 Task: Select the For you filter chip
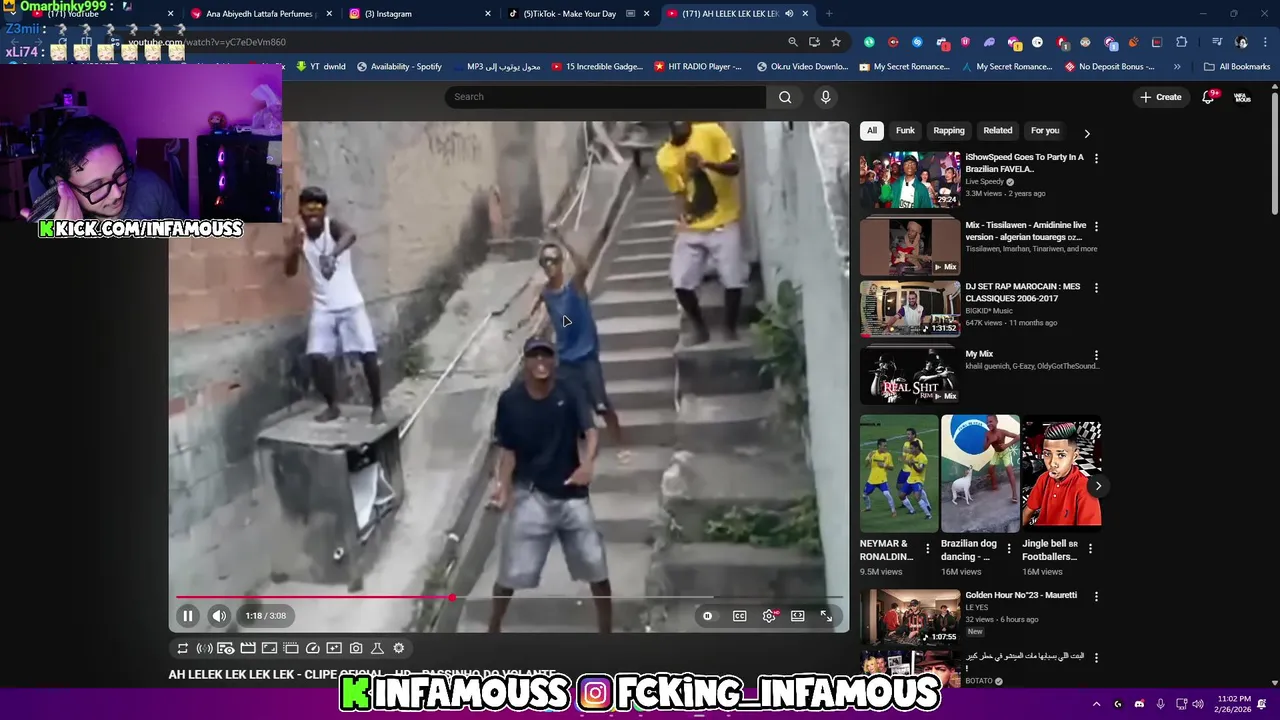pos(1045,131)
